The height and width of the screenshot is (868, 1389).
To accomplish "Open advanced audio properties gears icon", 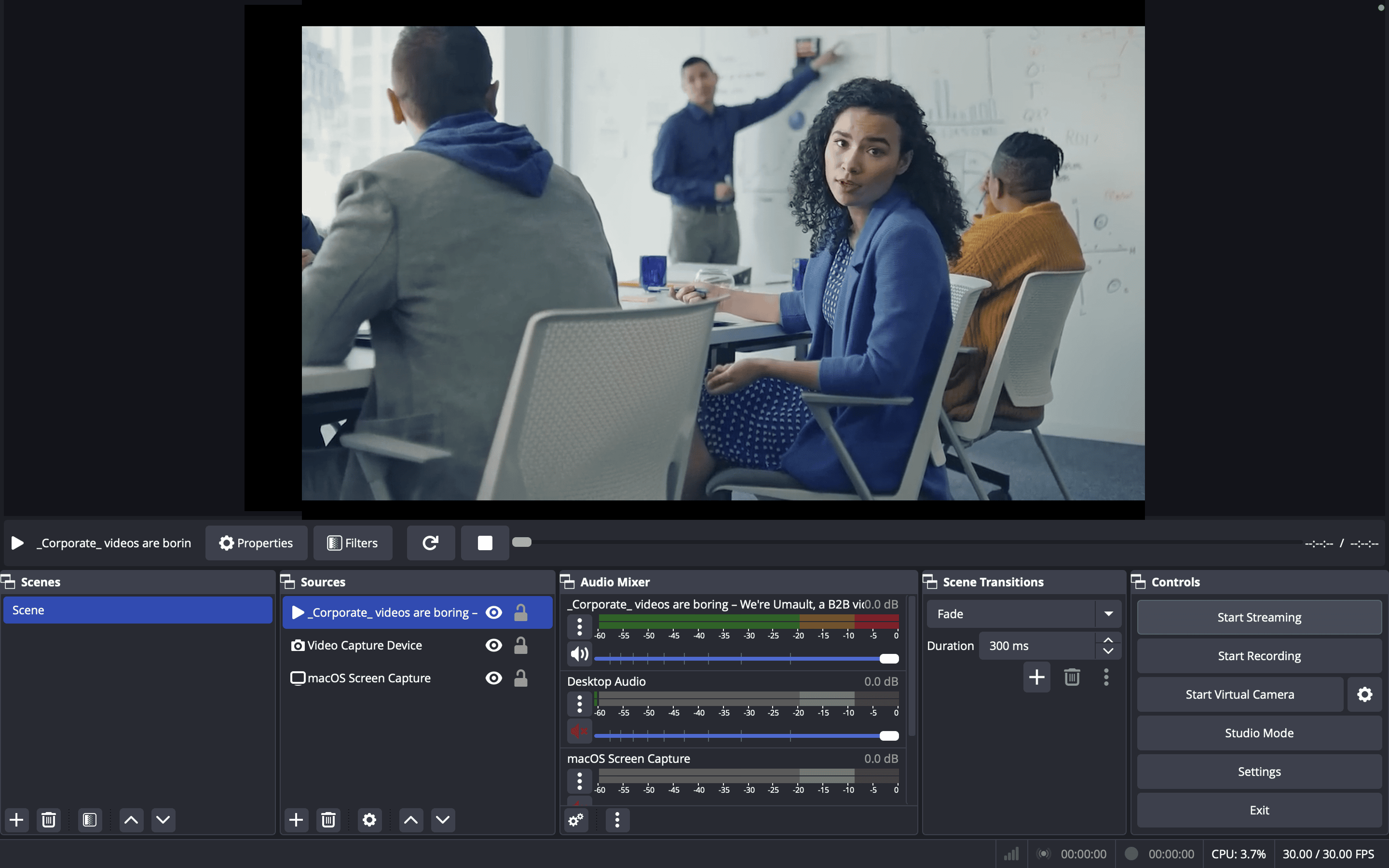I will [576, 820].
